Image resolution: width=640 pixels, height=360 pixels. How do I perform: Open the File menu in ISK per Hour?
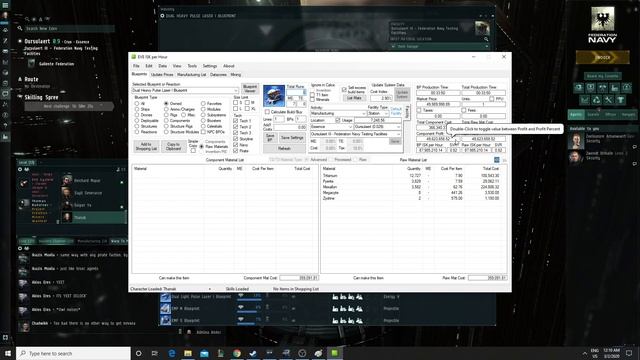[136, 66]
